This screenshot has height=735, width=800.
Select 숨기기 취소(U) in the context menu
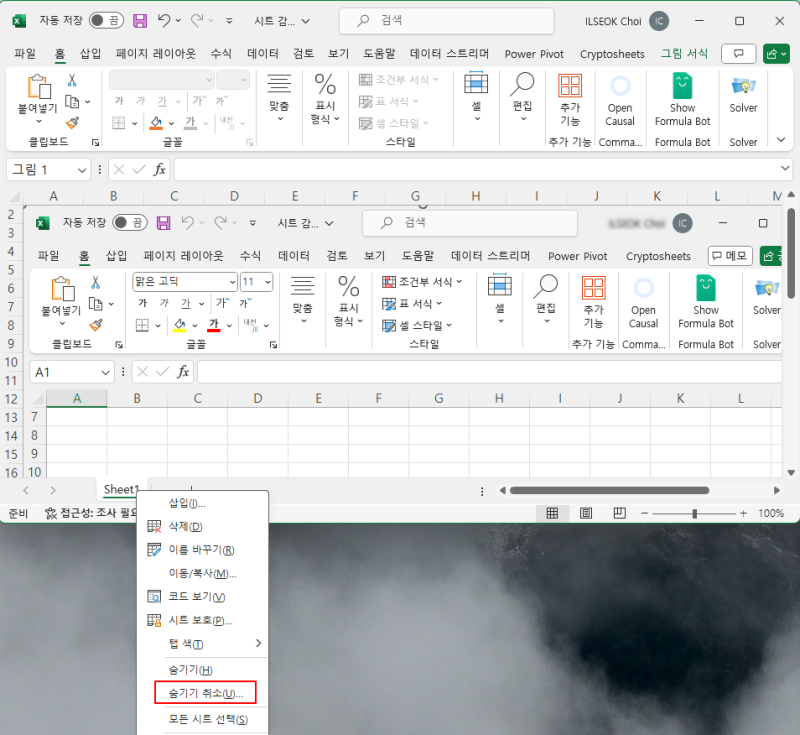(x=205, y=693)
